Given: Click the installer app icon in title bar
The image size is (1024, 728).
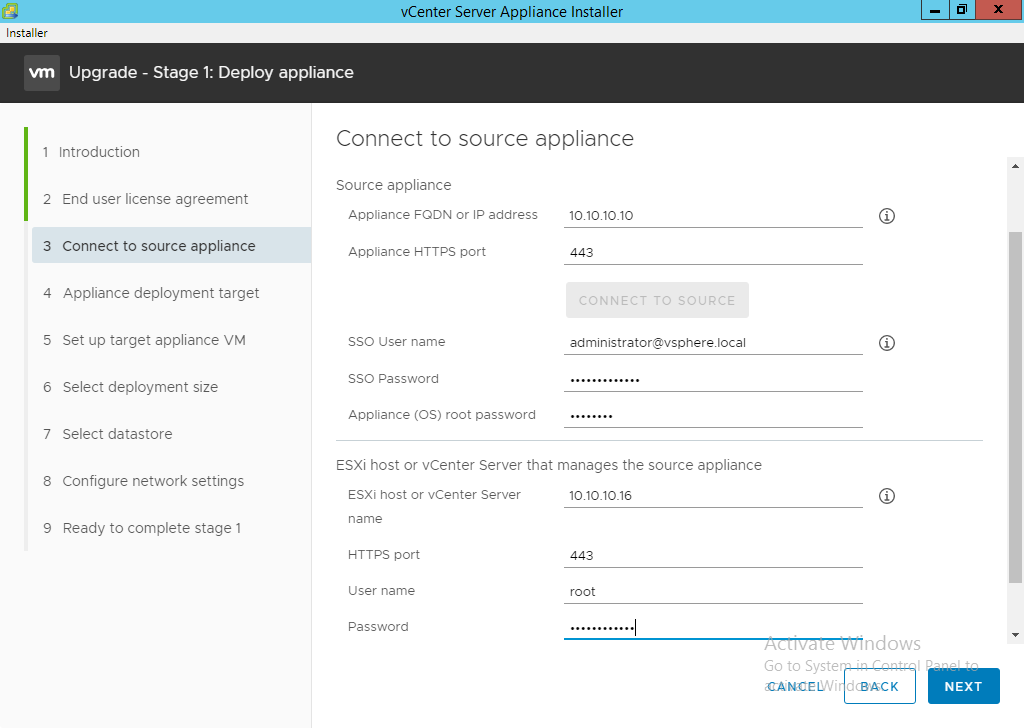Looking at the screenshot, I should [x=10, y=10].
